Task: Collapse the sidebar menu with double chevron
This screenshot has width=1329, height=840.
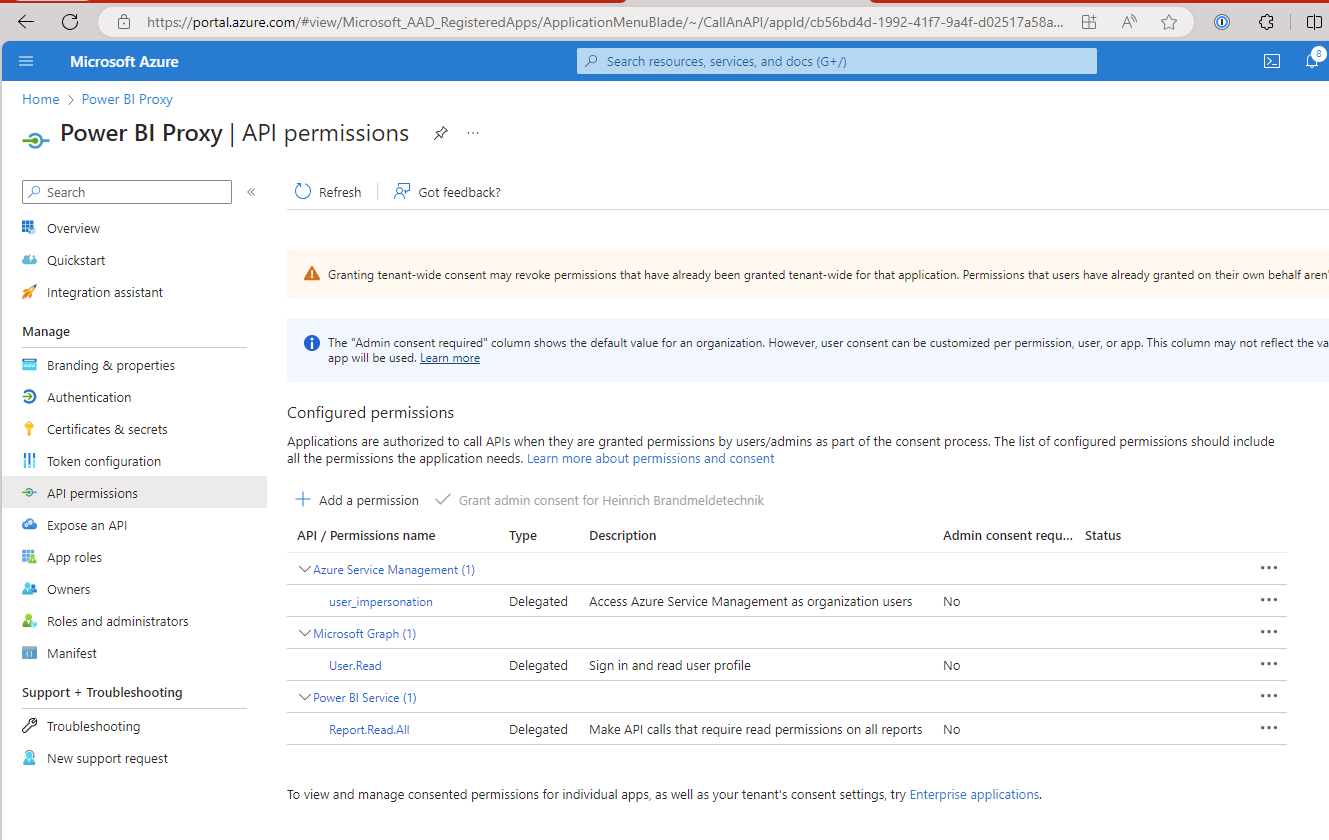Action: coord(251,192)
